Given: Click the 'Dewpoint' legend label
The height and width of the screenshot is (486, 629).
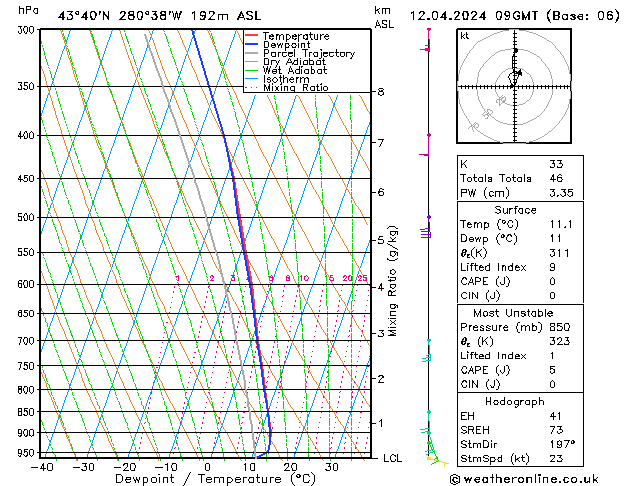Looking at the screenshot, I should click(286, 45).
